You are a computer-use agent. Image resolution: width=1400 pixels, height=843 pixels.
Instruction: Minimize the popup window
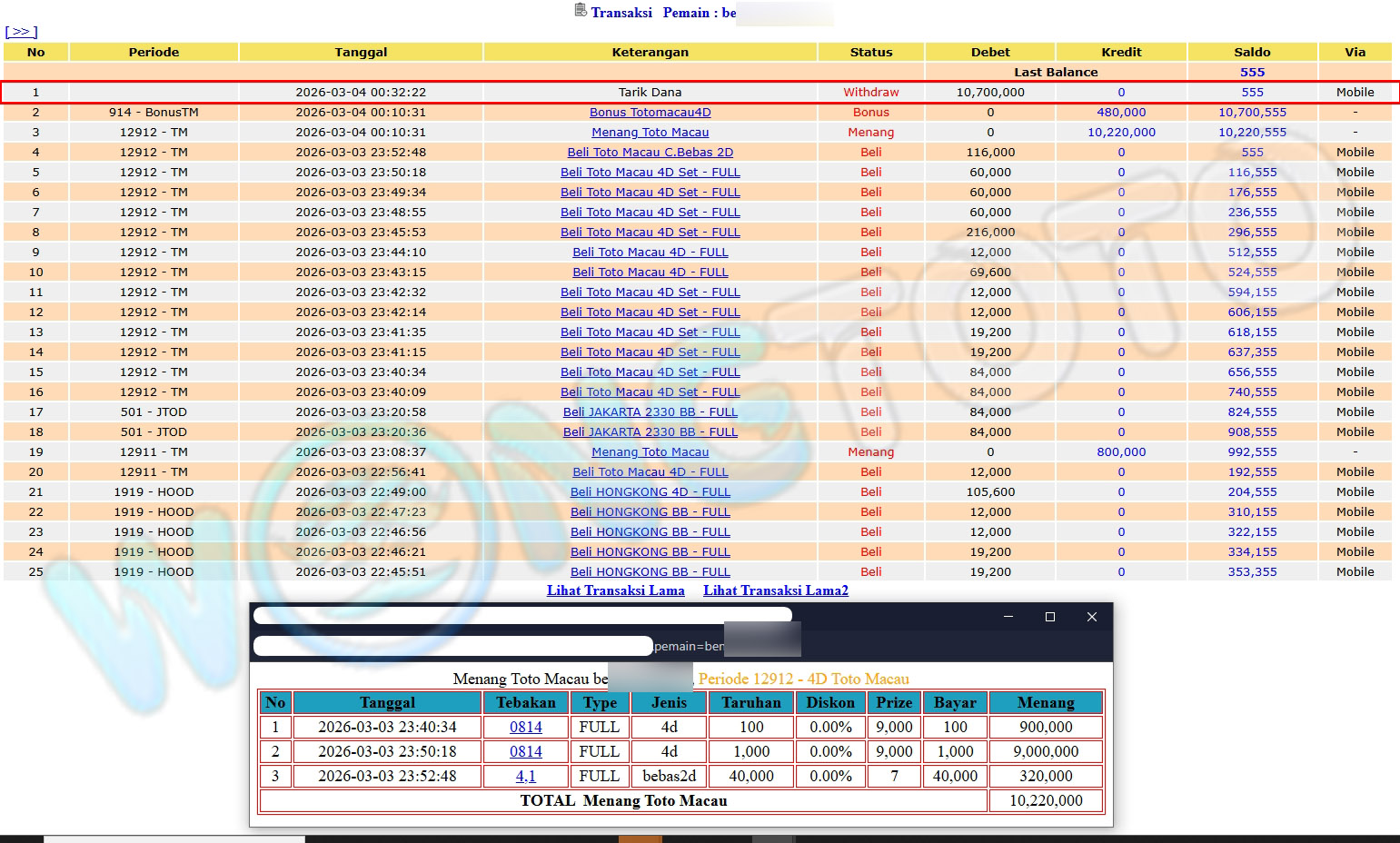(1008, 617)
